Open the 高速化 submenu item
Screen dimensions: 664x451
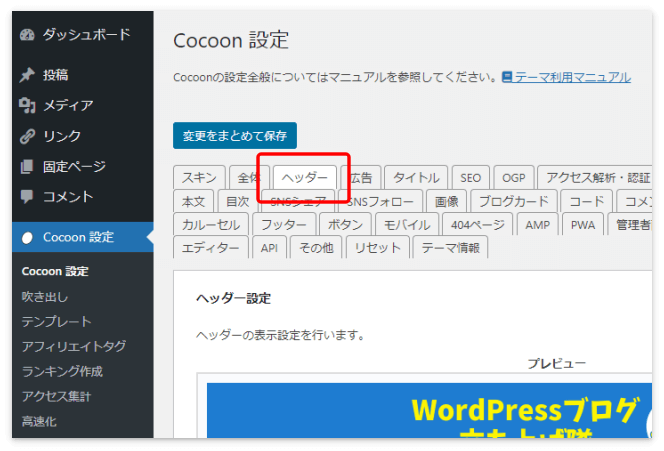click(x=39, y=421)
